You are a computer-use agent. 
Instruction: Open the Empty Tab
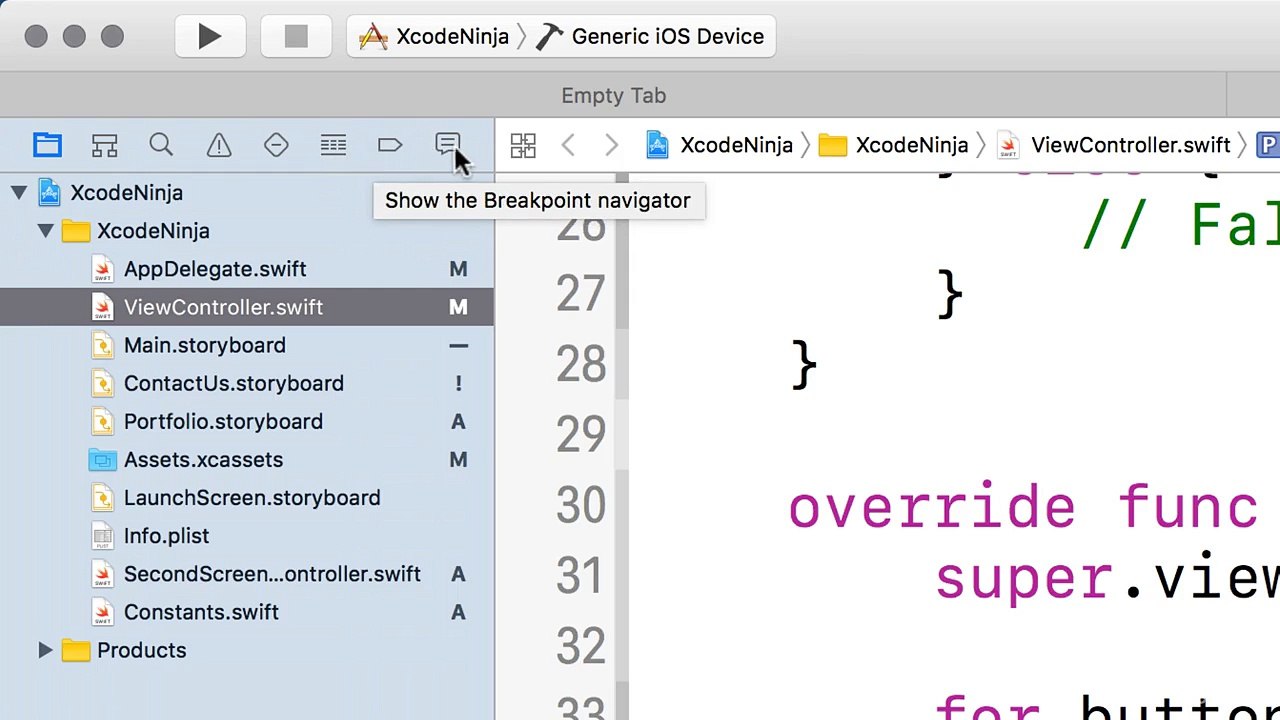pyautogui.click(x=613, y=96)
